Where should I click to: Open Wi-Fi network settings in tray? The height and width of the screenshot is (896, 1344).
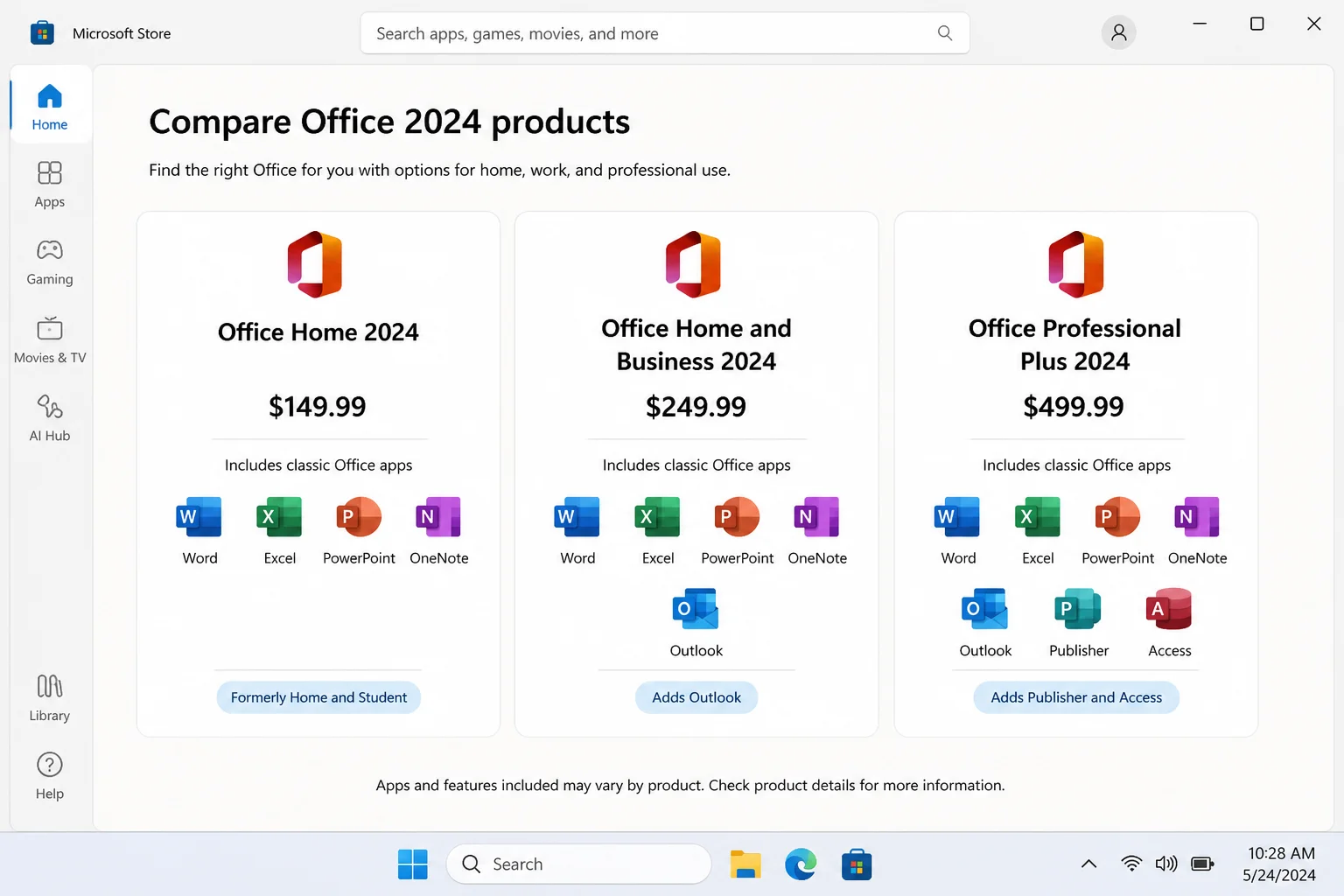1131,864
